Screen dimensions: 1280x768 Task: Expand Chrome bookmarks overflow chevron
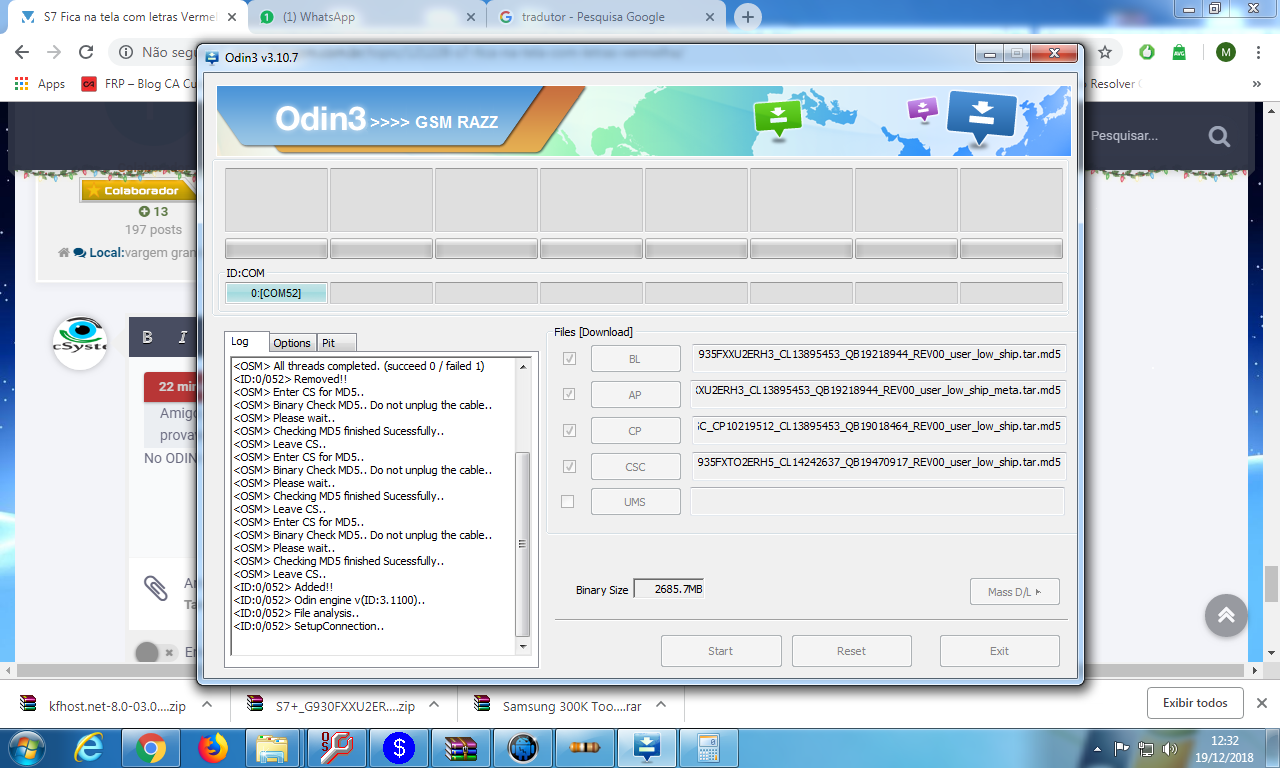coord(1257,84)
